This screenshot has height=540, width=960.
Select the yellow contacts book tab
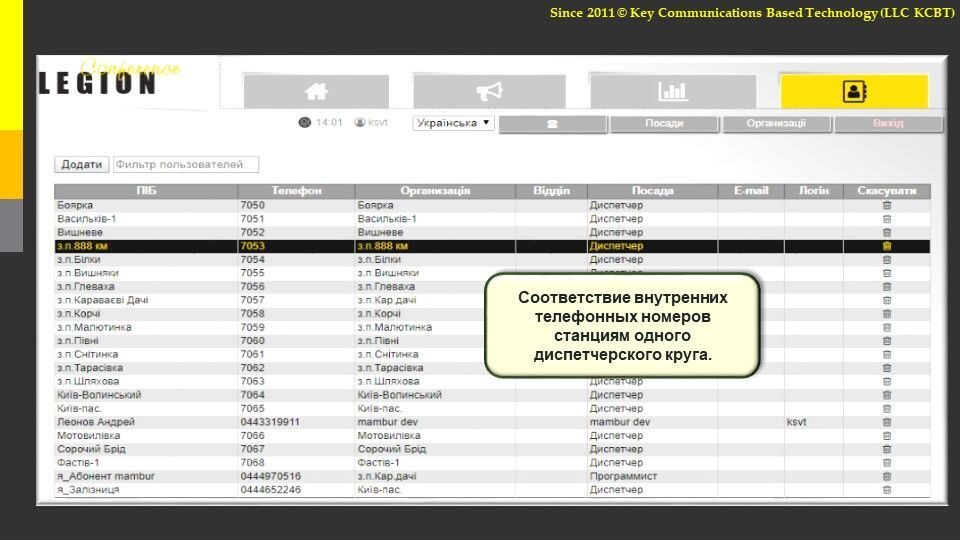pos(854,91)
